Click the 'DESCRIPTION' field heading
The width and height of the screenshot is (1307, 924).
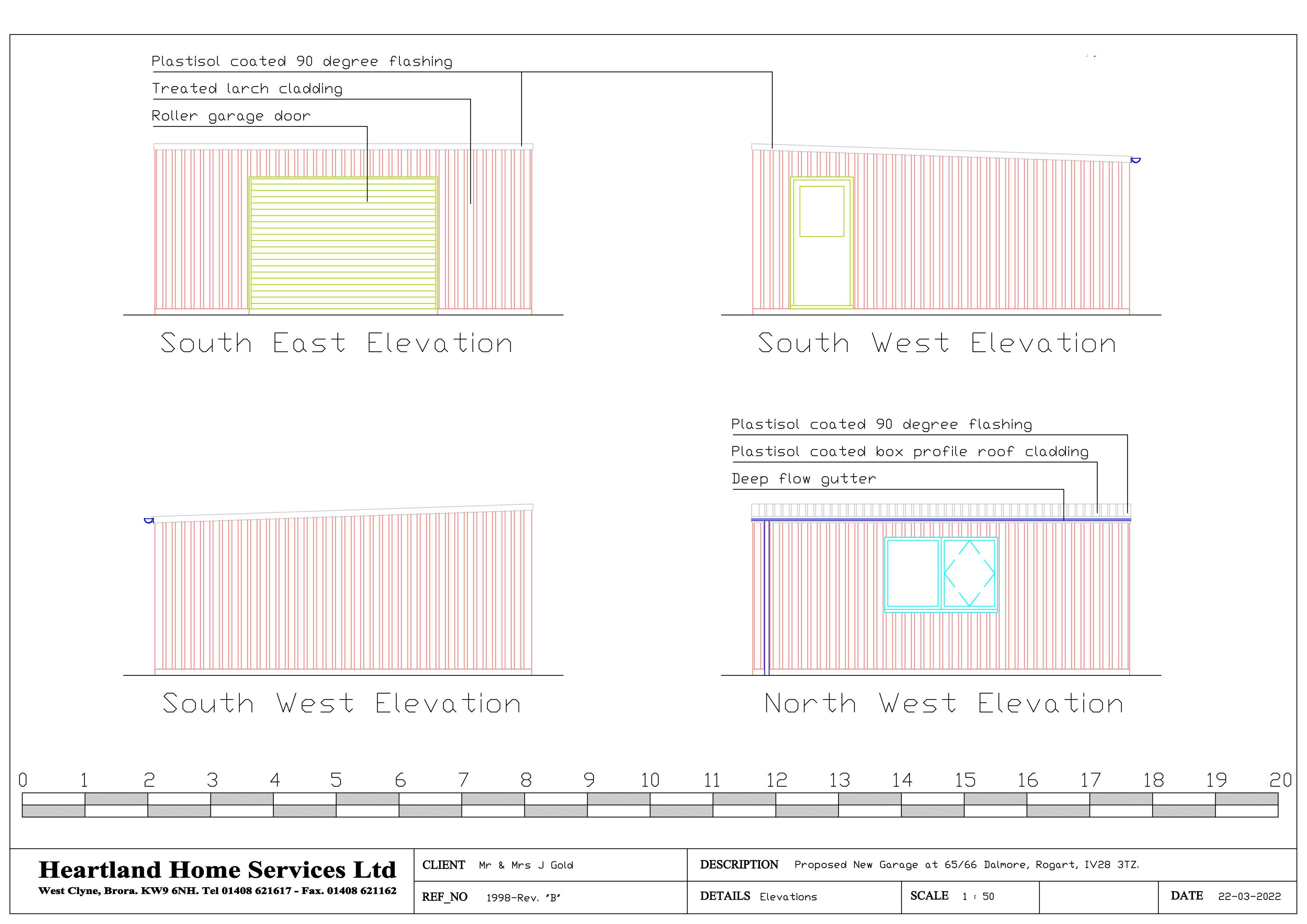click(739, 865)
